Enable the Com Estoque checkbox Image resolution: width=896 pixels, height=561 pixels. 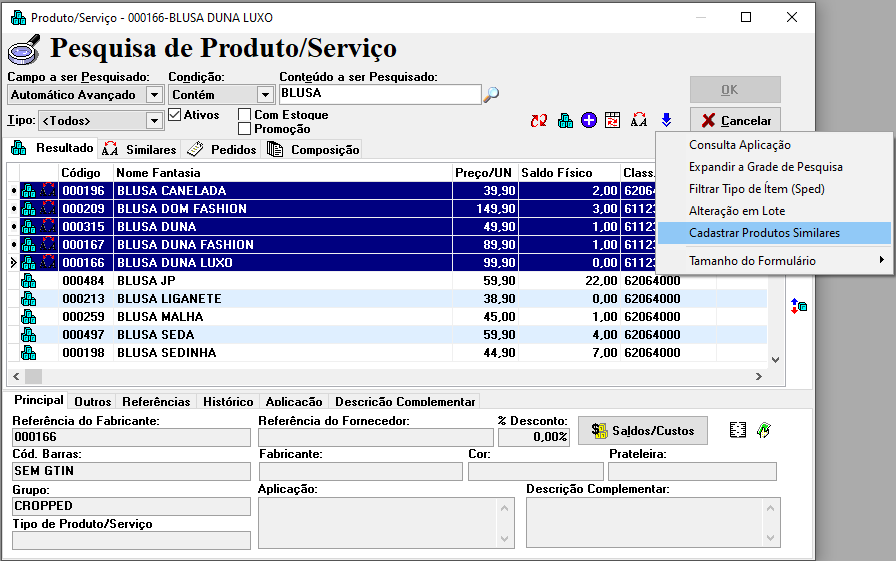(x=245, y=115)
